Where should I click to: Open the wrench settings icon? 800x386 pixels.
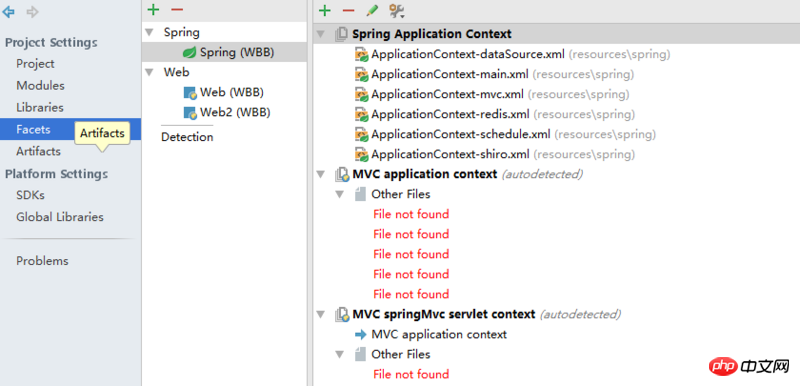pyautogui.click(x=396, y=10)
